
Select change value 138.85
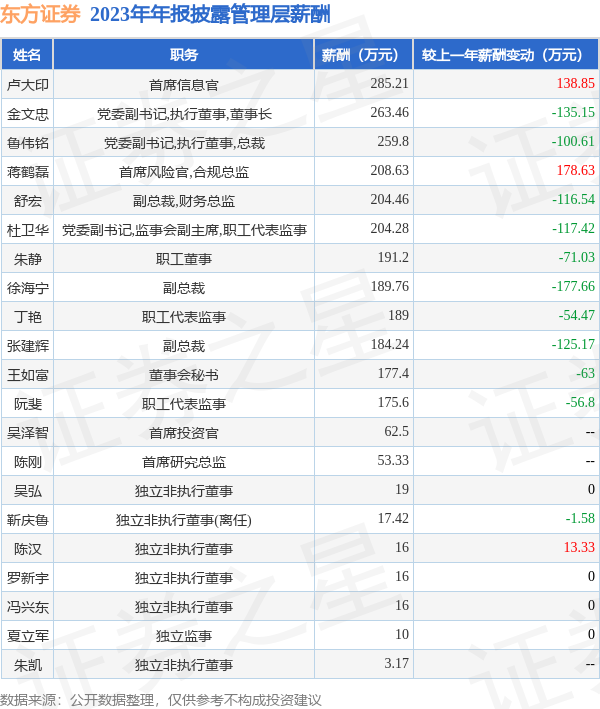click(575, 84)
